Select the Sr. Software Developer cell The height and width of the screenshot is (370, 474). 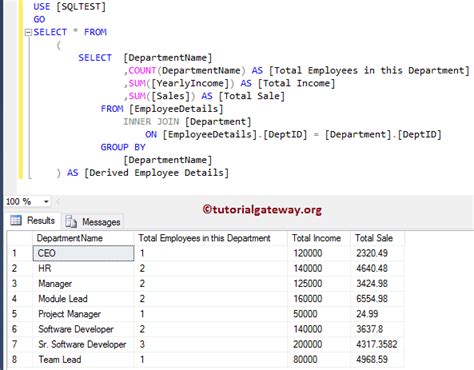coord(83,344)
